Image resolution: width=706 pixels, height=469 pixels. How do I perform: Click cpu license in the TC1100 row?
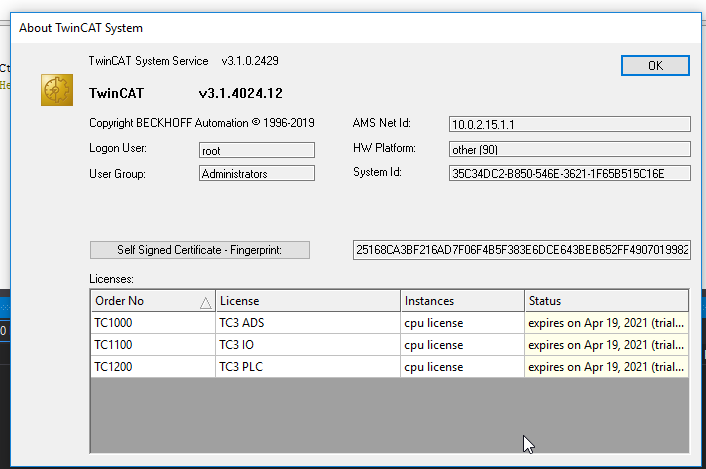(x=462, y=345)
